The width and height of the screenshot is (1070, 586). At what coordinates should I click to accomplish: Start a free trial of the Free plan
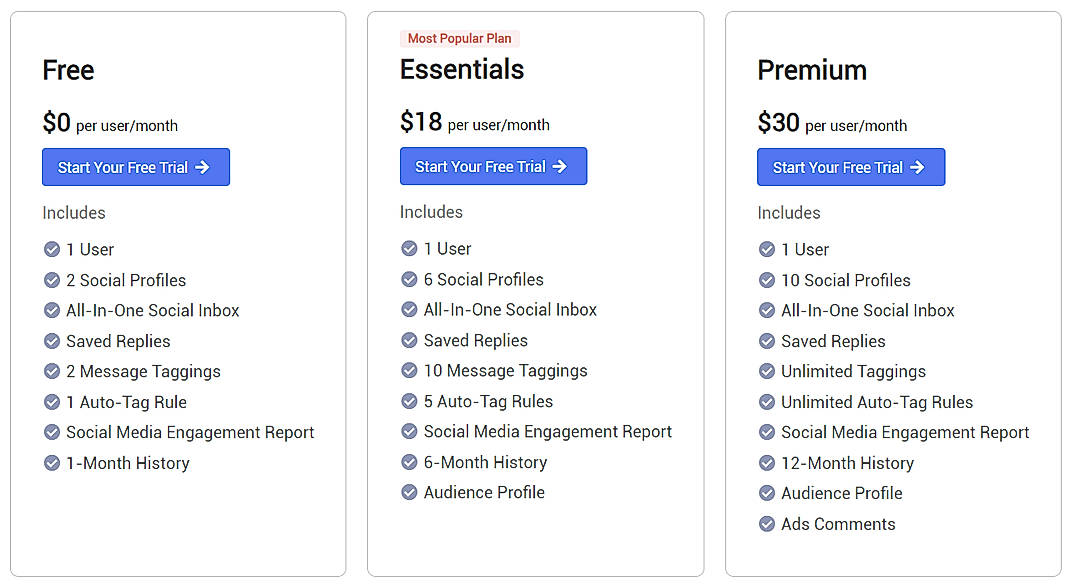pyautogui.click(x=136, y=166)
